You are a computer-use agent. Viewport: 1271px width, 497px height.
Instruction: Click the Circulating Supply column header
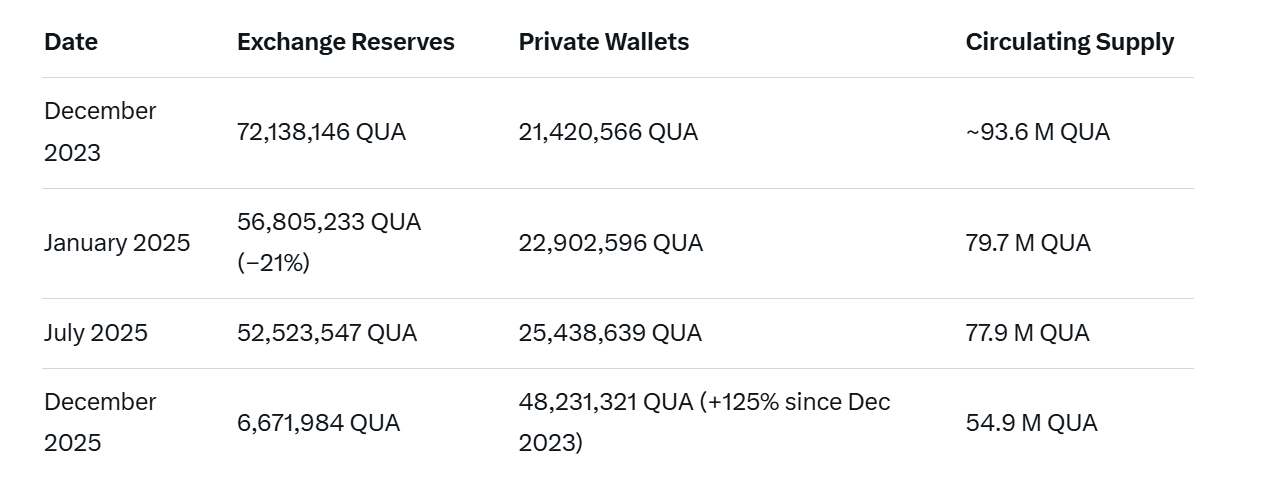(1069, 42)
